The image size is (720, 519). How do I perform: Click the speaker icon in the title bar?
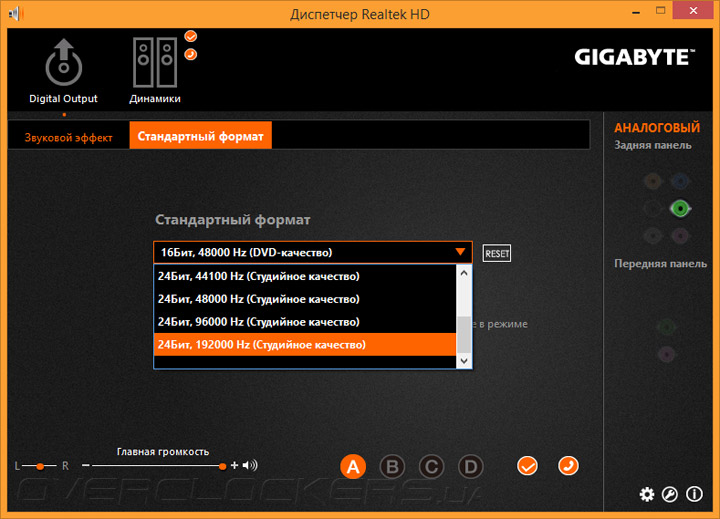click(15, 13)
